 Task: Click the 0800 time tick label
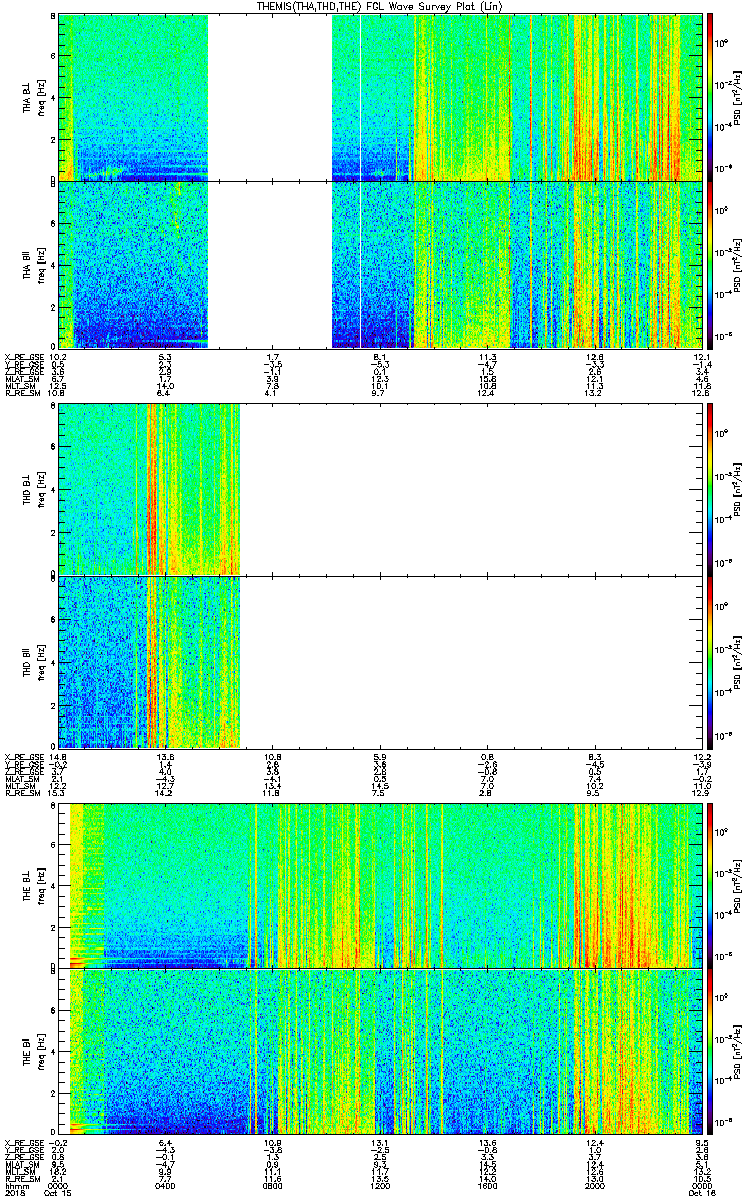(x=273, y=1186)
